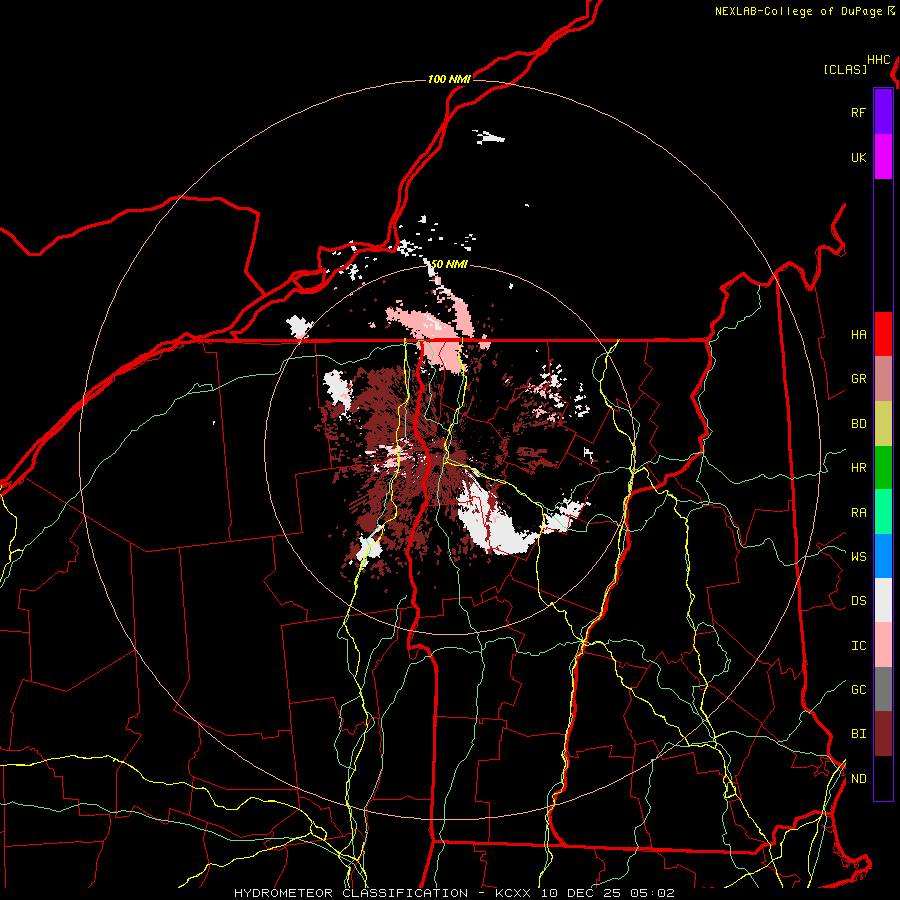Click the brown BI legend swatch

point(883,734)
